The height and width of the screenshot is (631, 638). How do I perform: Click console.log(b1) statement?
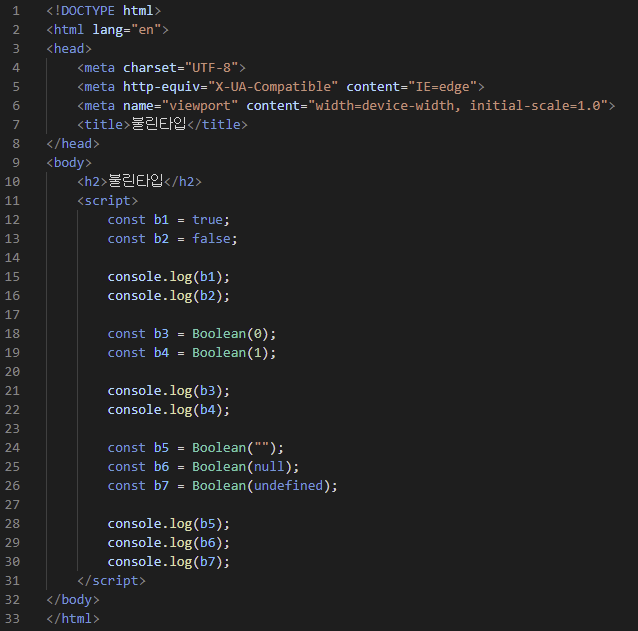tap(169, 277)
